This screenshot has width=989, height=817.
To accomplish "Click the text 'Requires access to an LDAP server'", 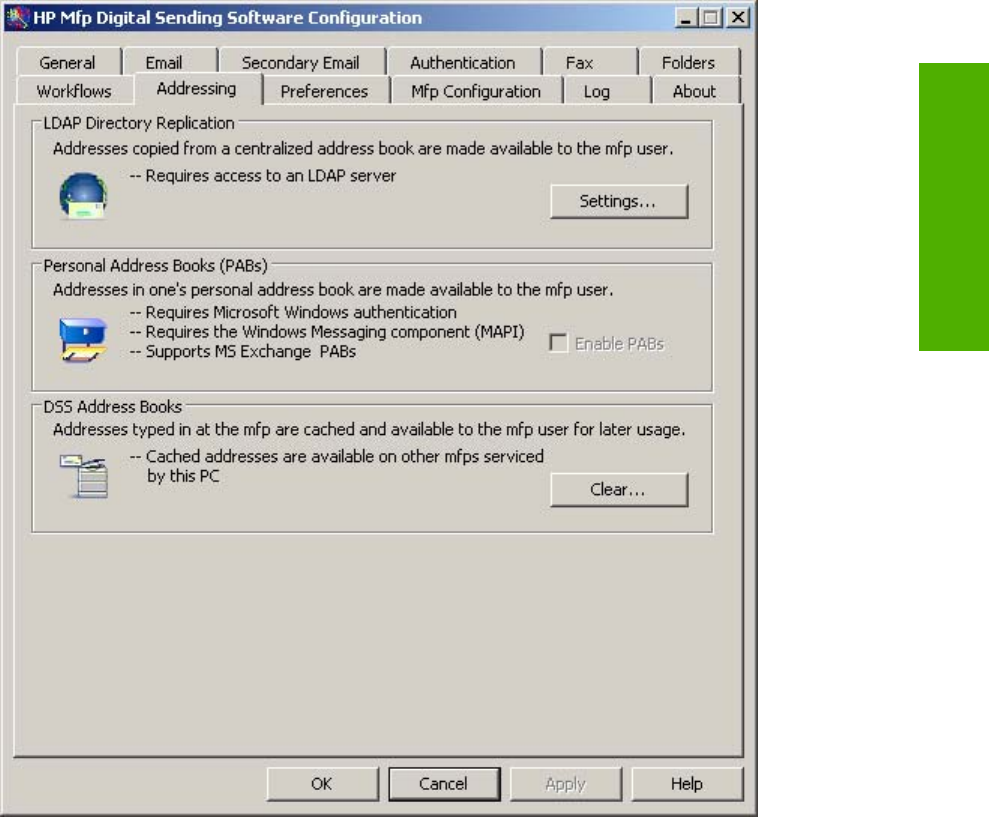I will point(271,176).
